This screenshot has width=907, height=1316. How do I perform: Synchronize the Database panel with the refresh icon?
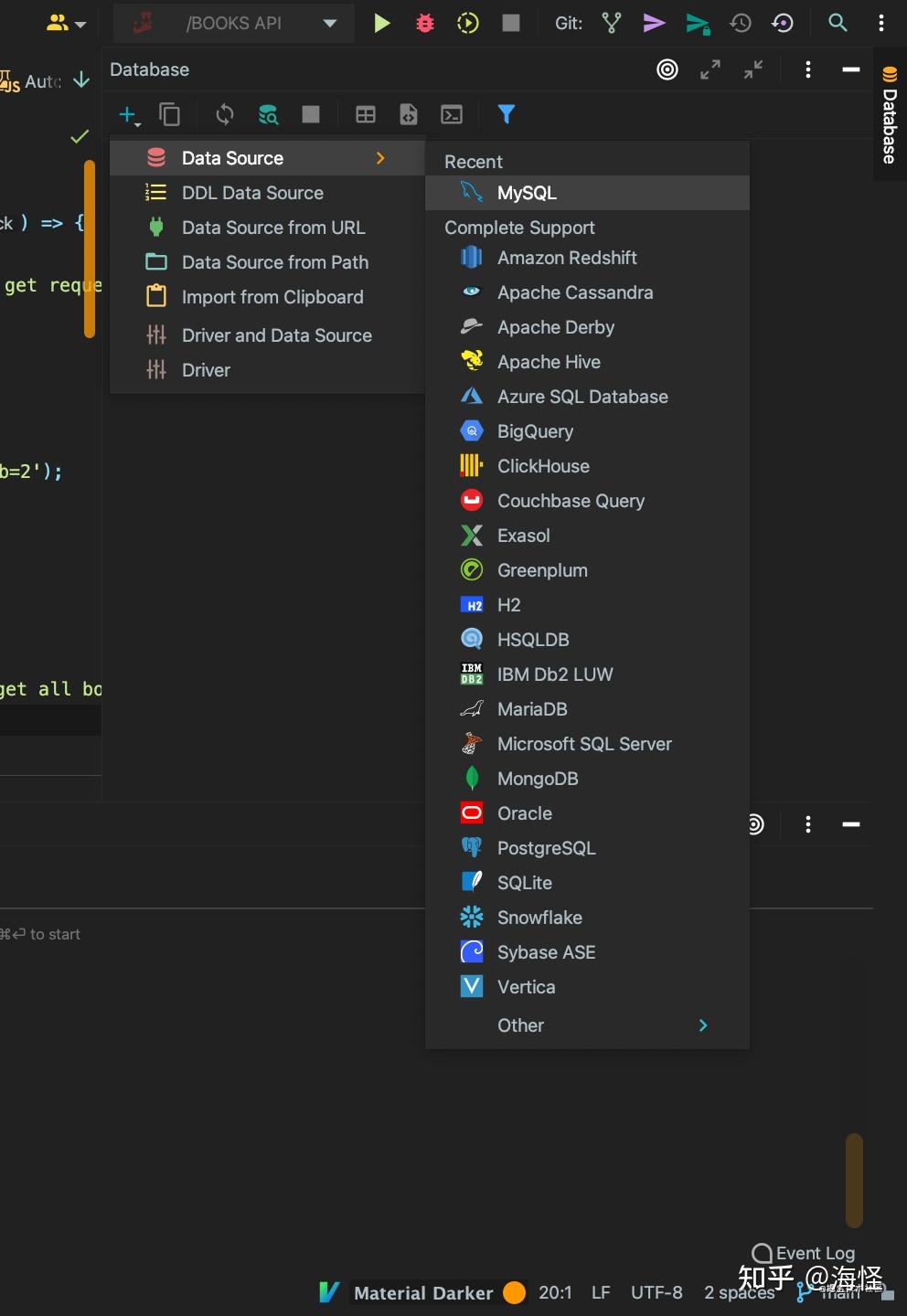pyautogui.click(x=224, y=114)
